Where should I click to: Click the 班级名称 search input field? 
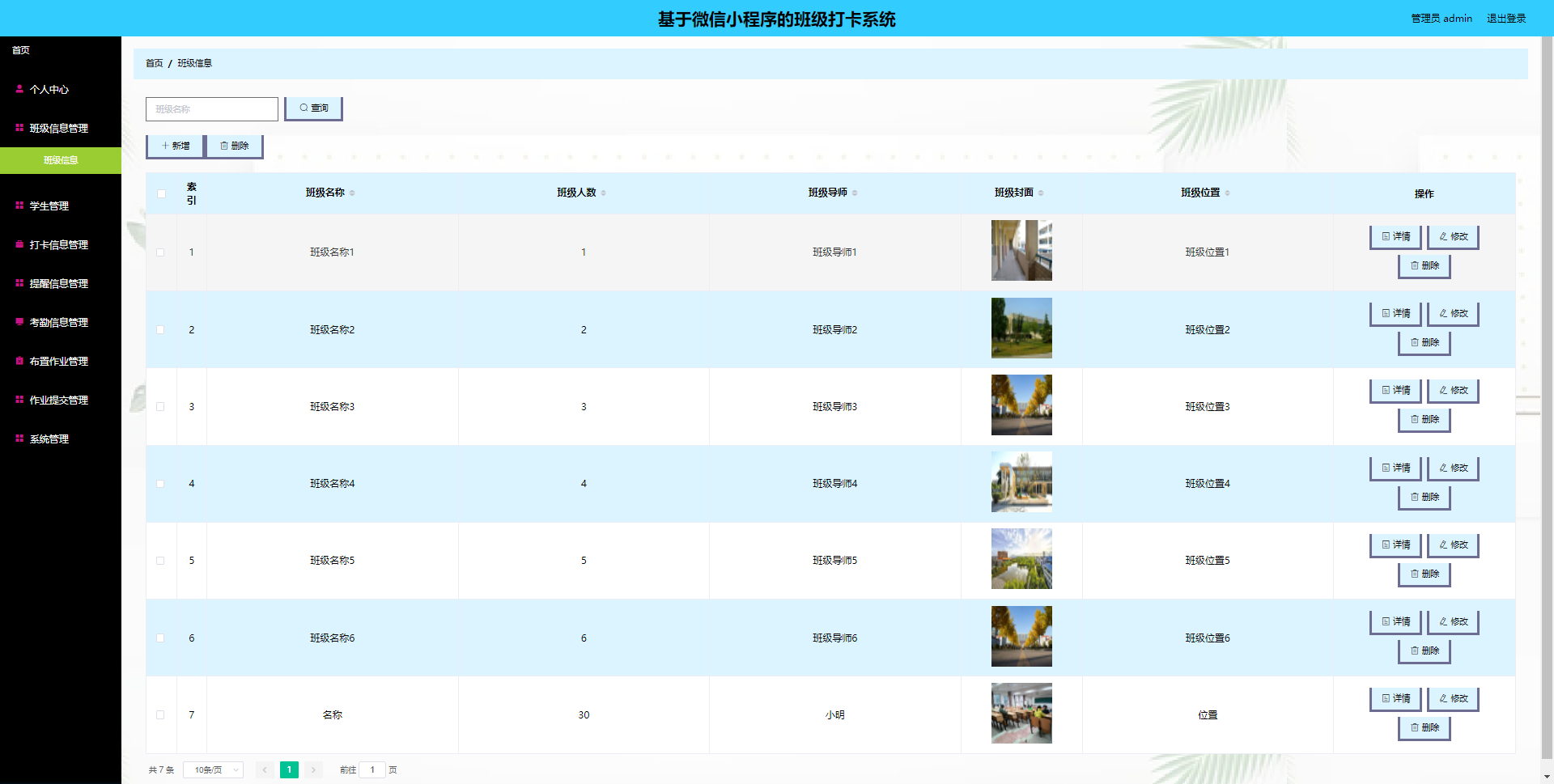pos(211,108)
